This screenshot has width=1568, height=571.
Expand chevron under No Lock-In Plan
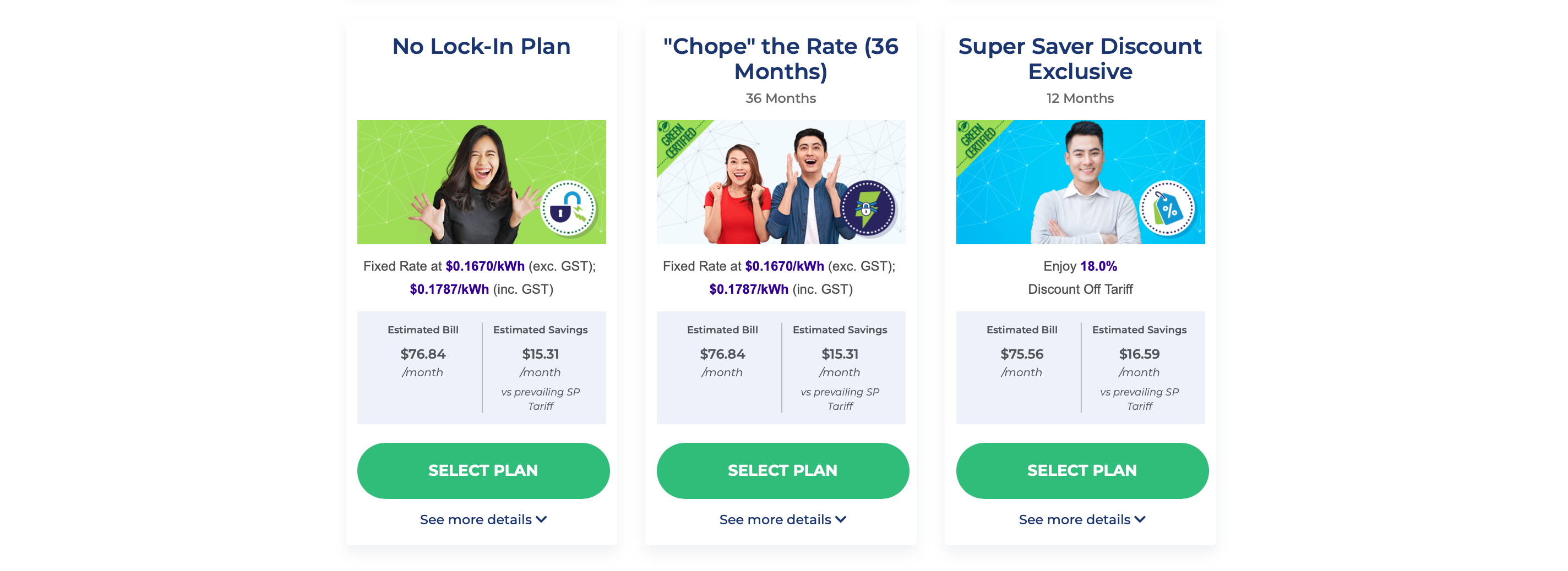[x=541, y=519]
